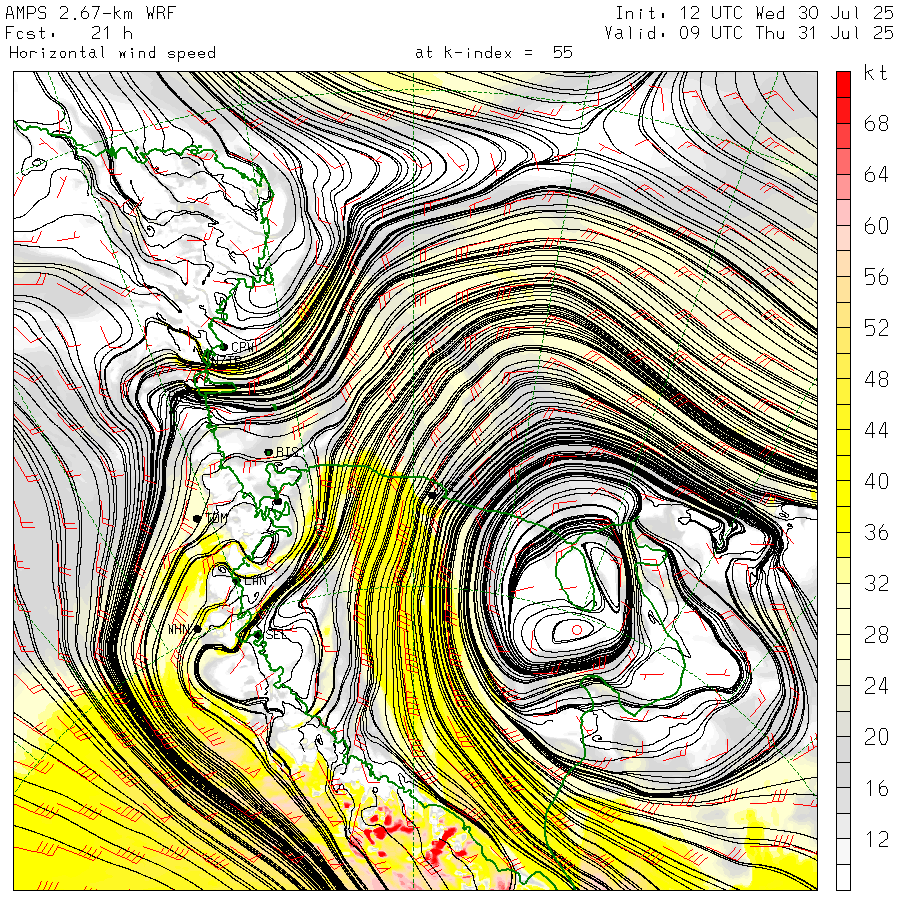
Task: Click the 68 value on the color scale
Action: click(876, 123)
